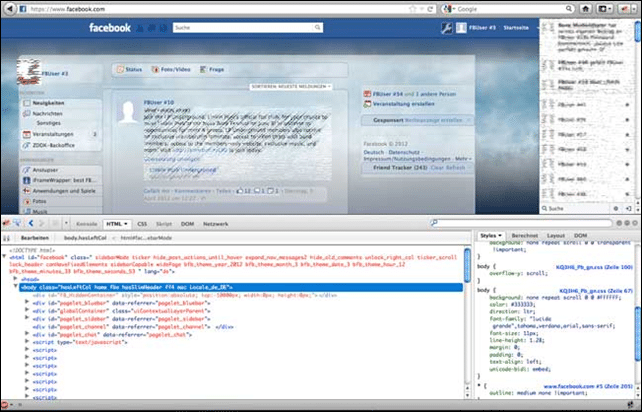The width and height of the screenshot is (642, 412).
Task: Switch to the Layout side tab
Action: (556, 235)
